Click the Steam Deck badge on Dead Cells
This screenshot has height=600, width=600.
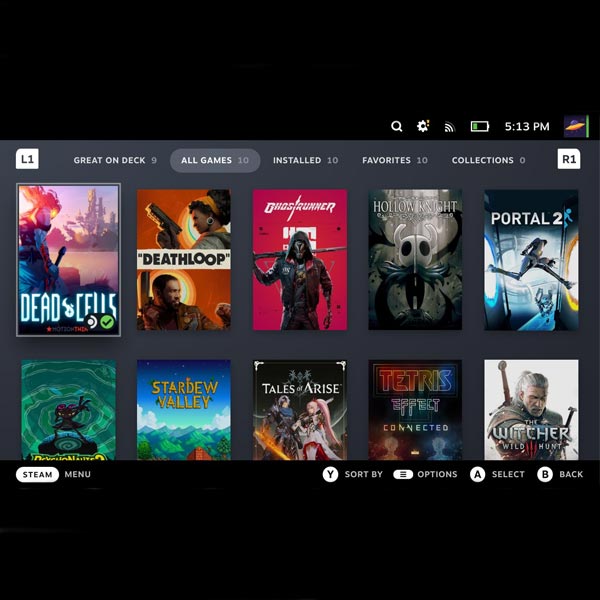click(x=92, y=322)
